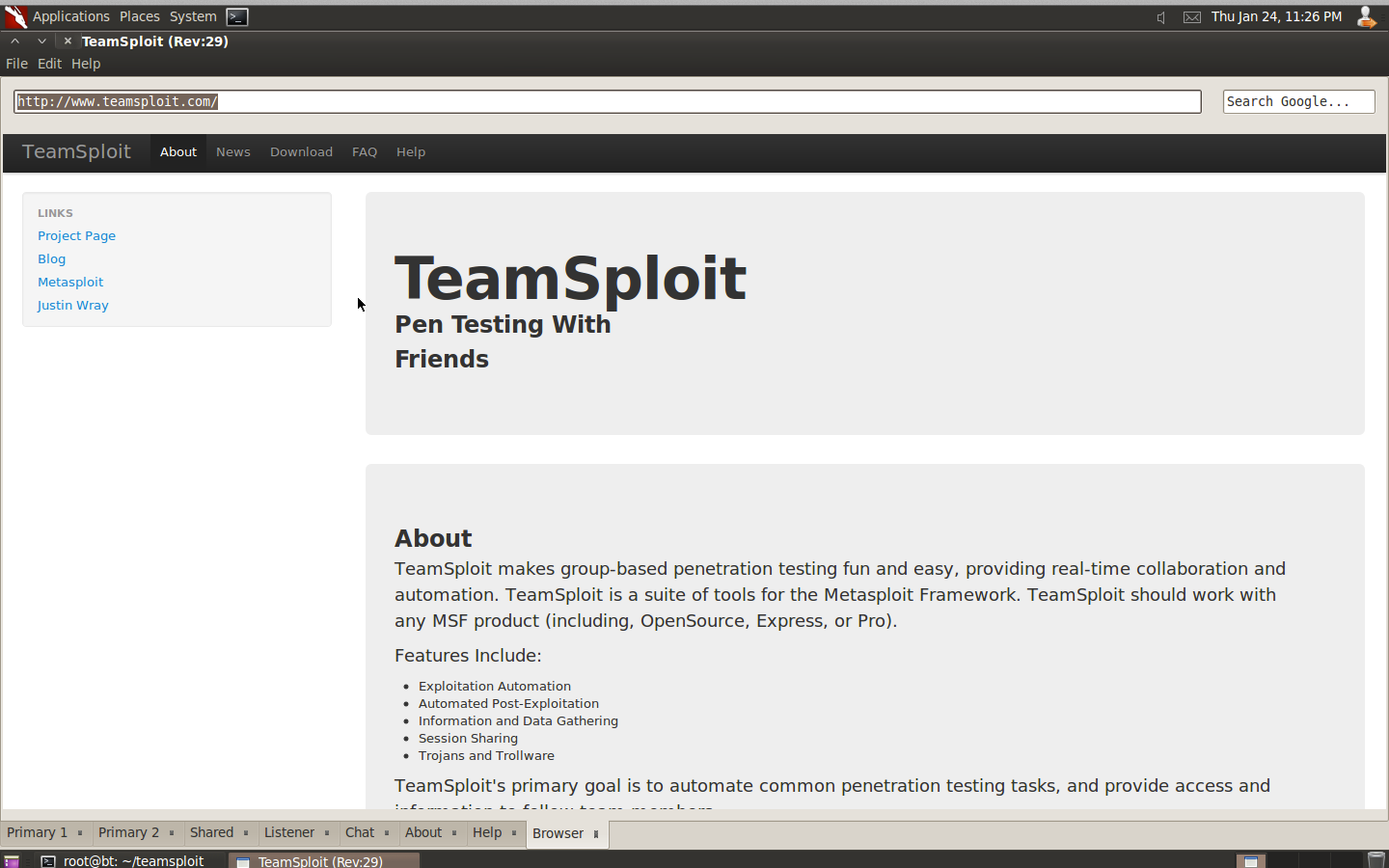Open the FAQ page in navbar
Image resolution: width=1389 pixels, height=868 pixels.
(365, 152)
